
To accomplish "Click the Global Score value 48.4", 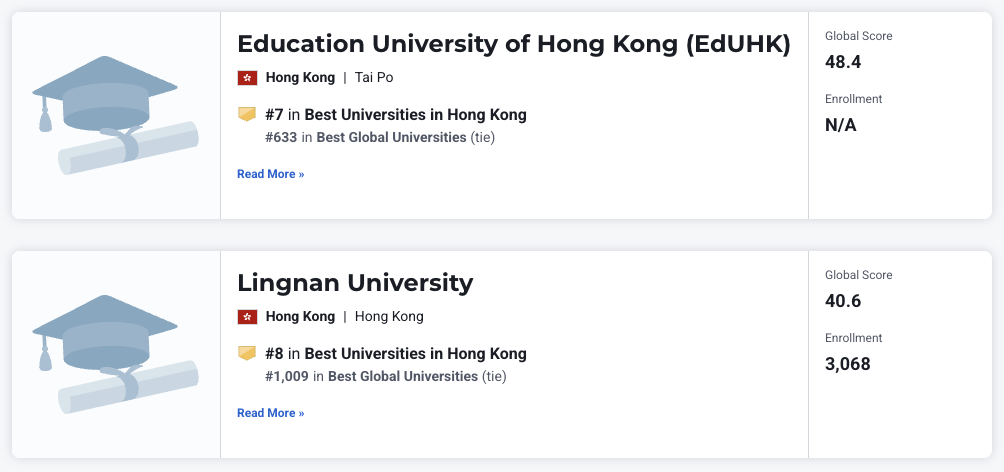I will coord(843,62).
